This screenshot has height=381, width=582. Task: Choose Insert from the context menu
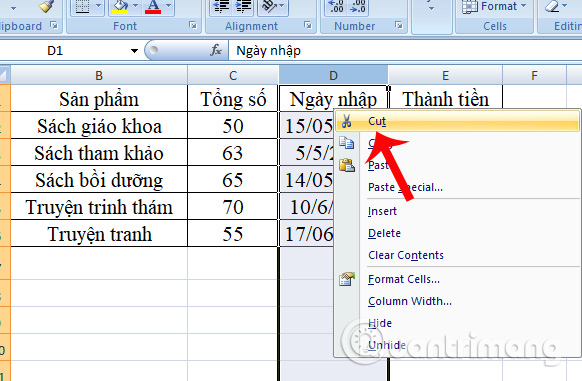[457, 211]
